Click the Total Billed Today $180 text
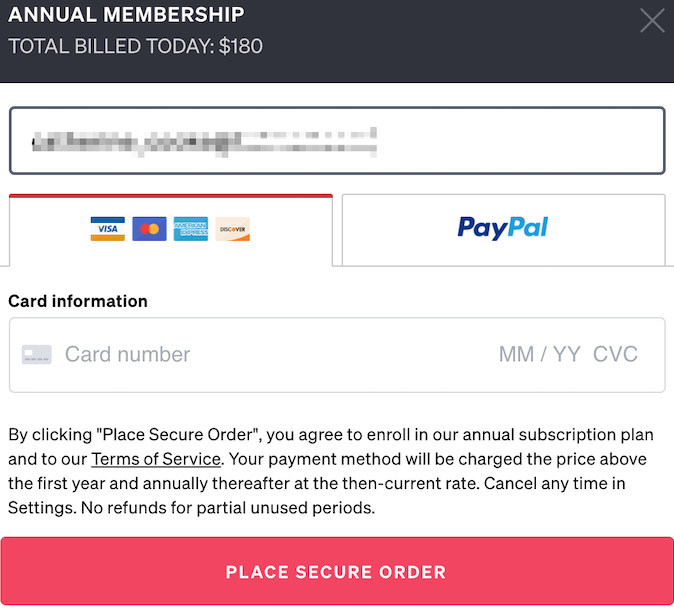674x615 pixels. 135,46
